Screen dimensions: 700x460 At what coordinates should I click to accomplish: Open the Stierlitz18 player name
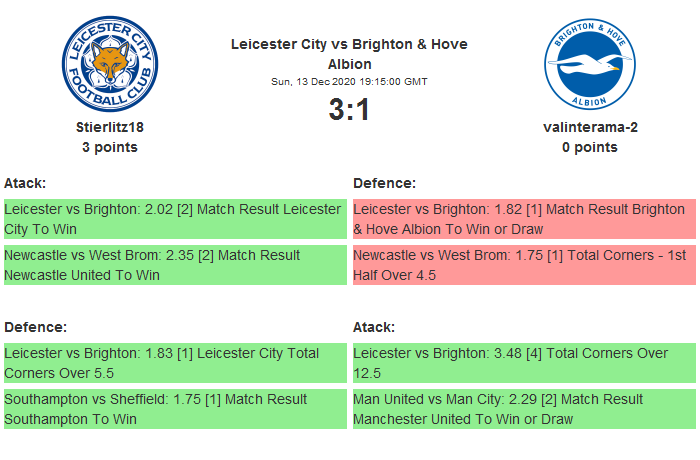point(110,127)
